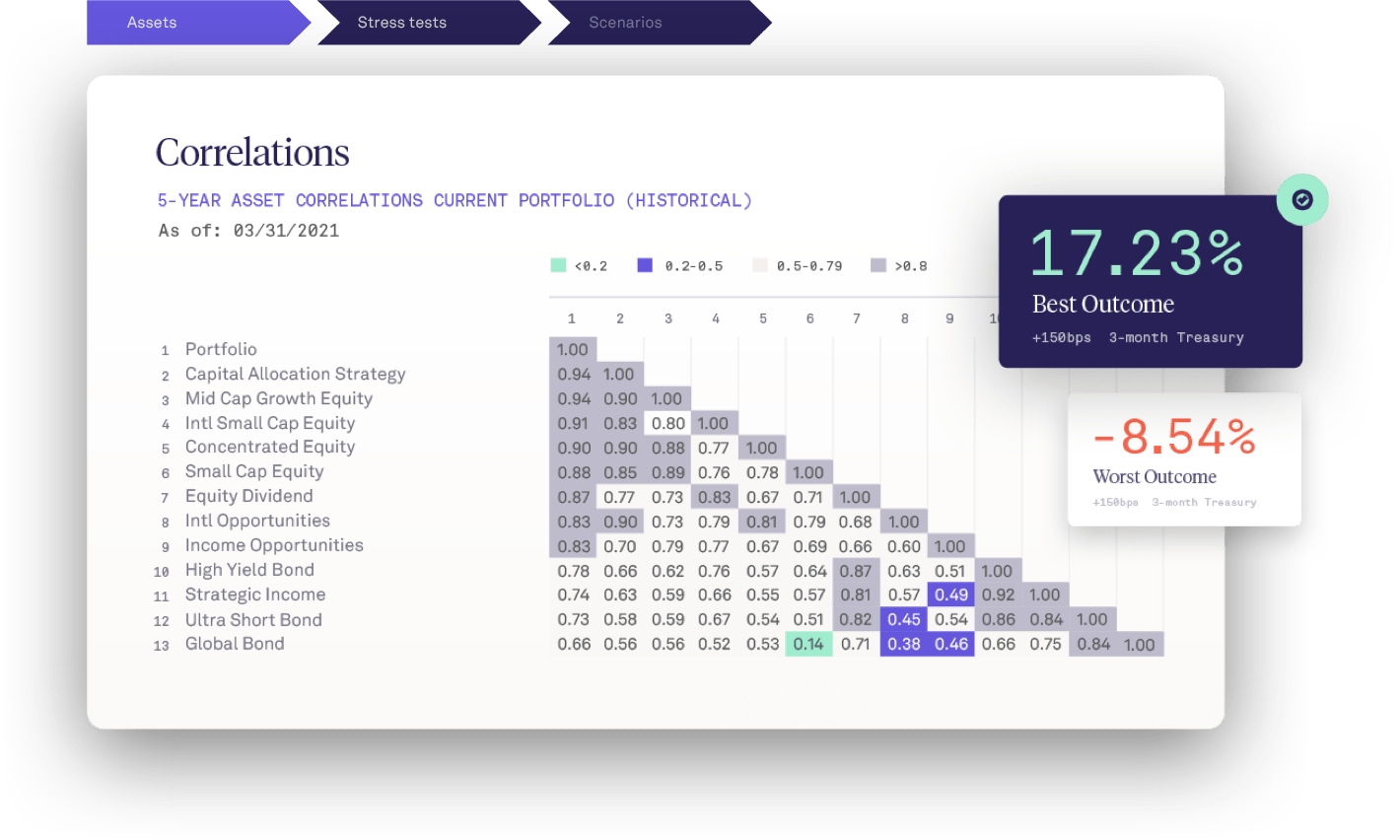Viewport: 1400px width, 840px height.
Task: Click the 0.91 cell in Intl Small Cap row
Action: coord(573,423)
